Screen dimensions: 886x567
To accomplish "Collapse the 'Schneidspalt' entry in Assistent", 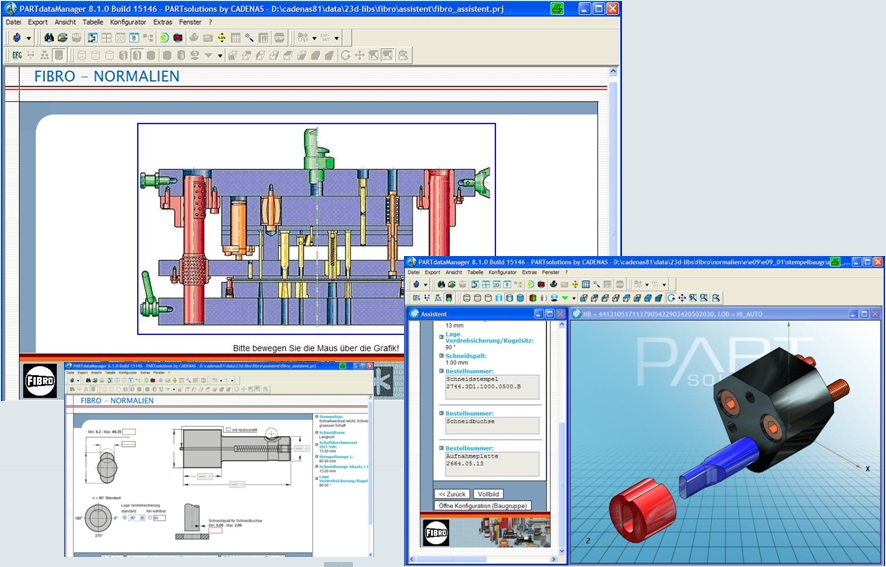I will [x=441, y=356].
